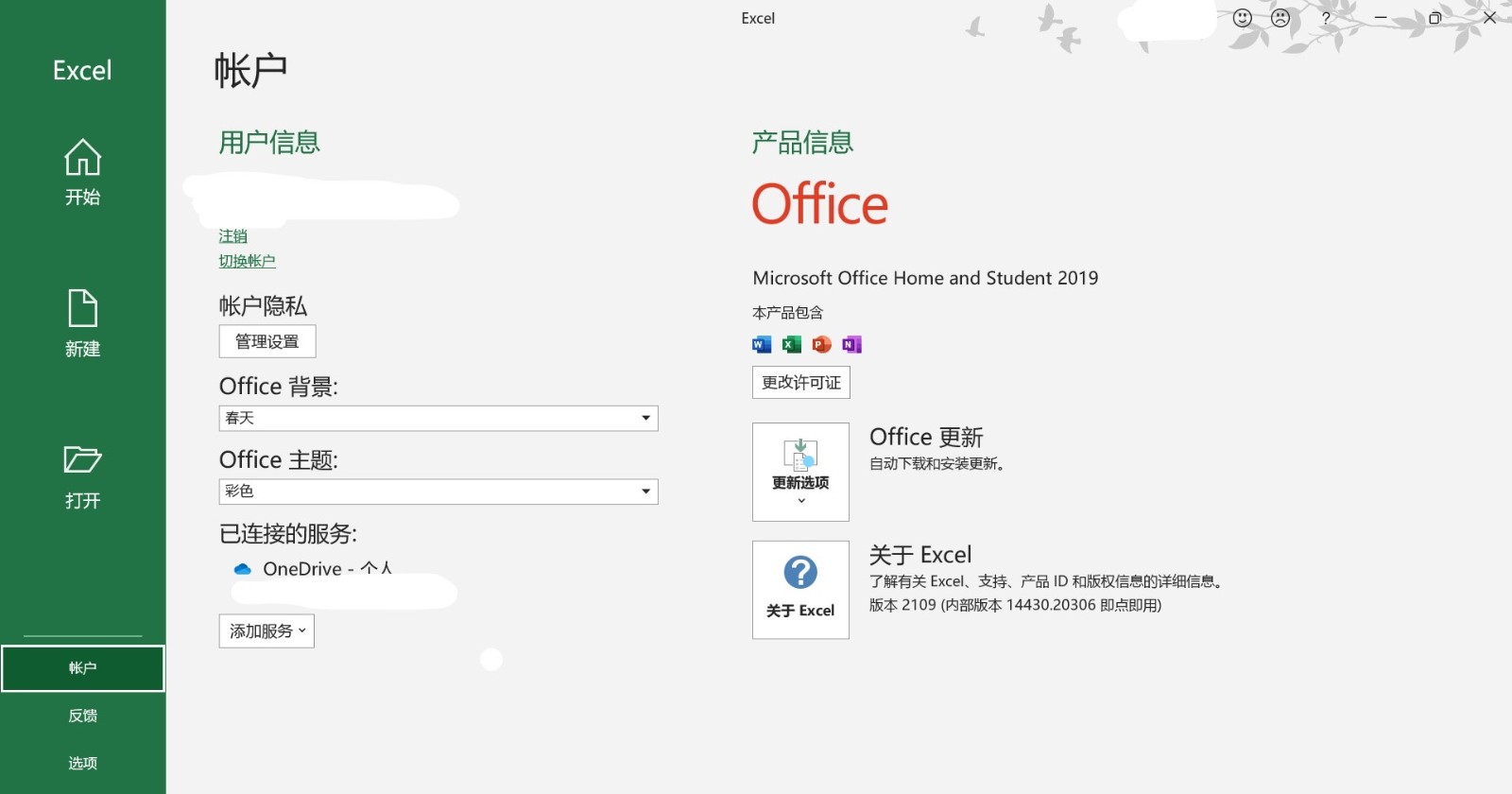Click the 了解有关 Excel description text
The height and width of the screenshot is (794, 1512).
tap(1047, 581)
